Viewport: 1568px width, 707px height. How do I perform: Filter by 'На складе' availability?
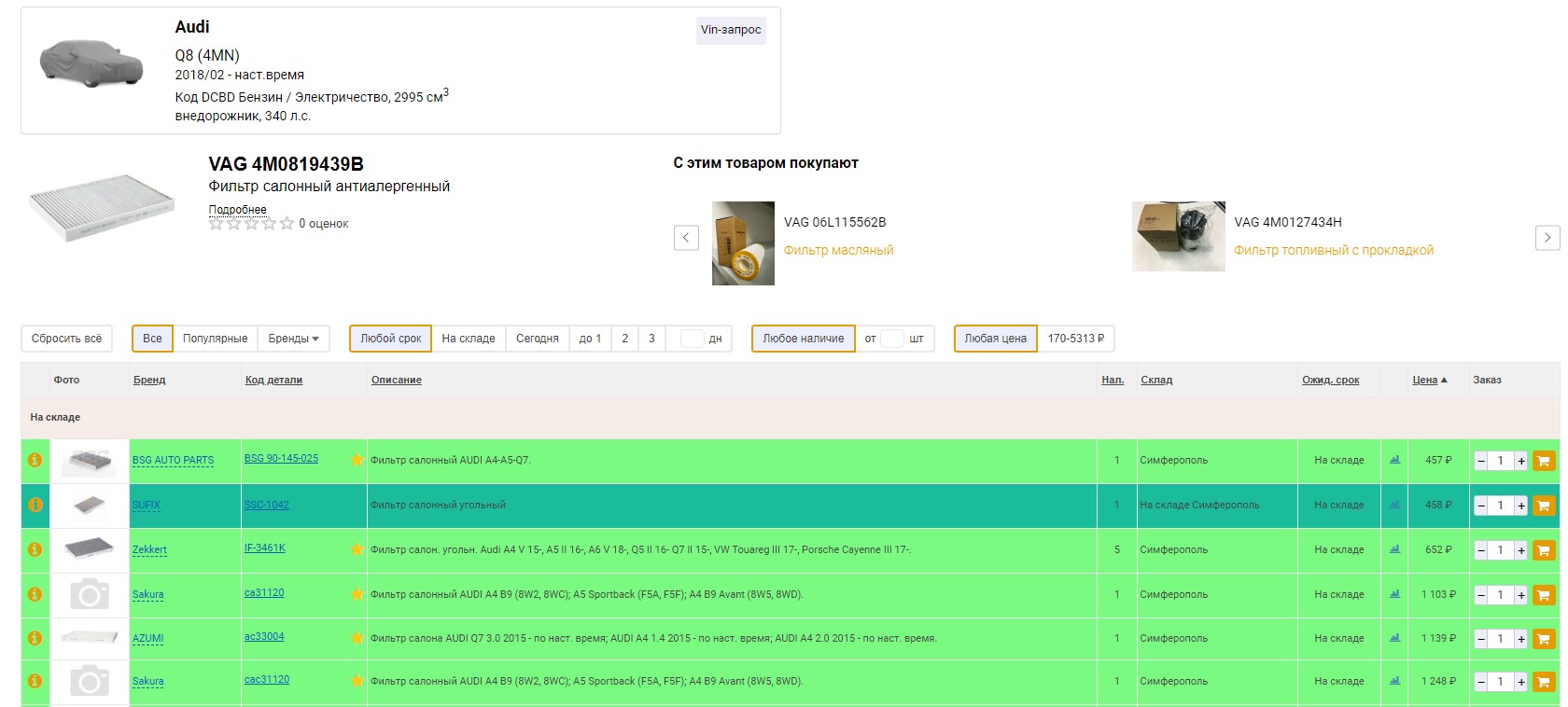pos(469,339)
